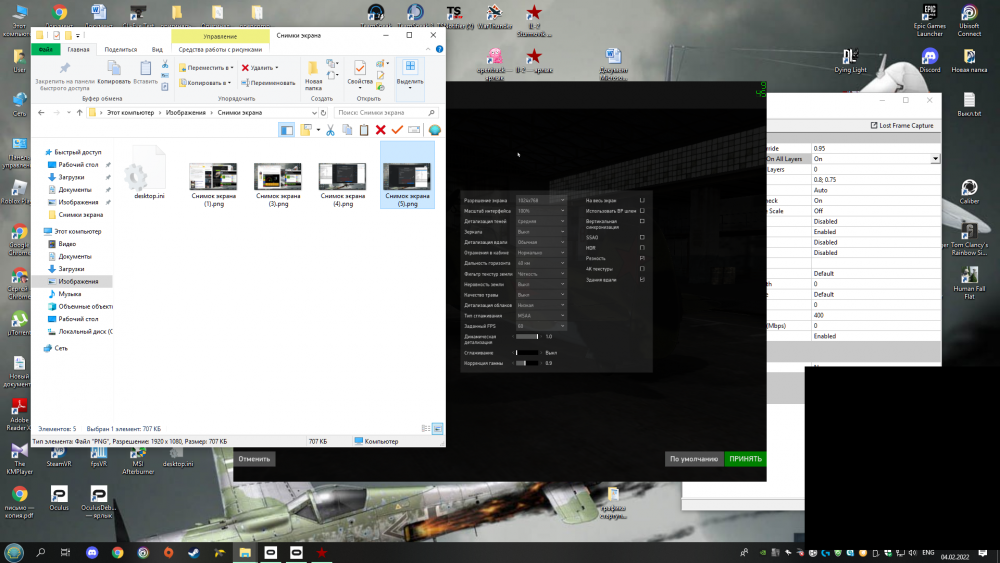
Task: Open the Поделиться ribbon tab
Action: [120, 49]
